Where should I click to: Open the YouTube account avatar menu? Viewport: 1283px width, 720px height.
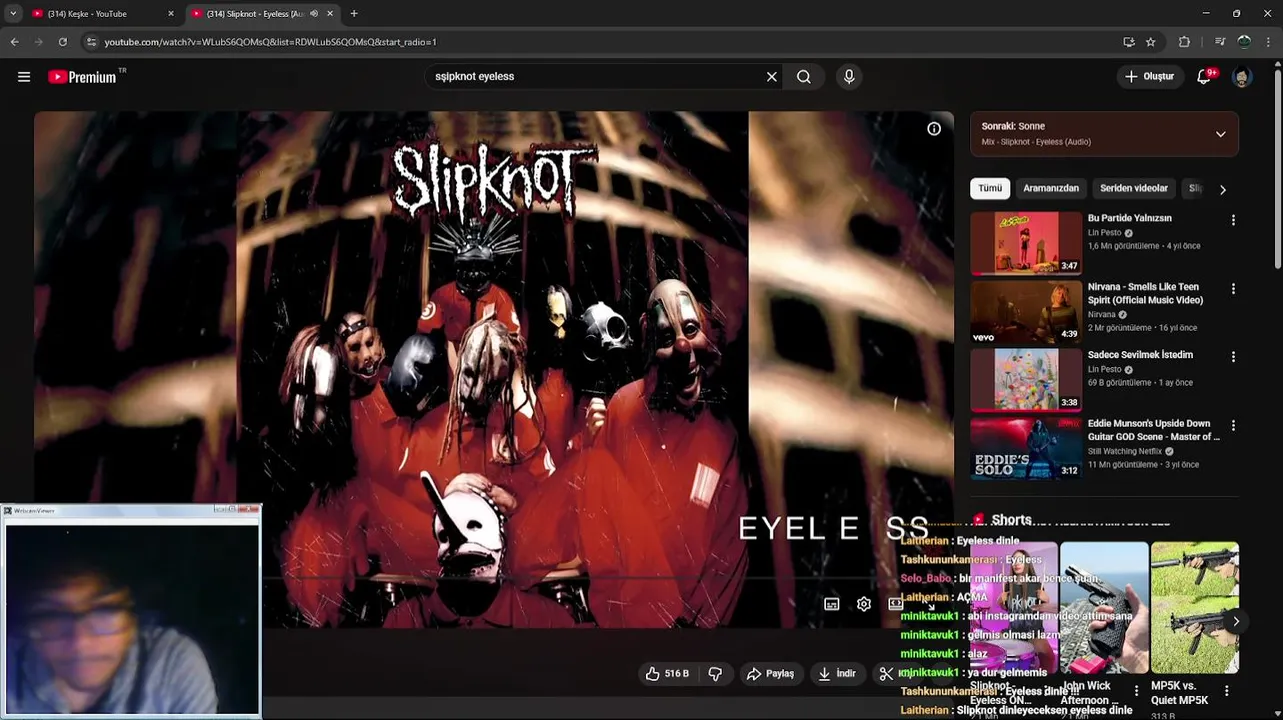point(1242,76)
